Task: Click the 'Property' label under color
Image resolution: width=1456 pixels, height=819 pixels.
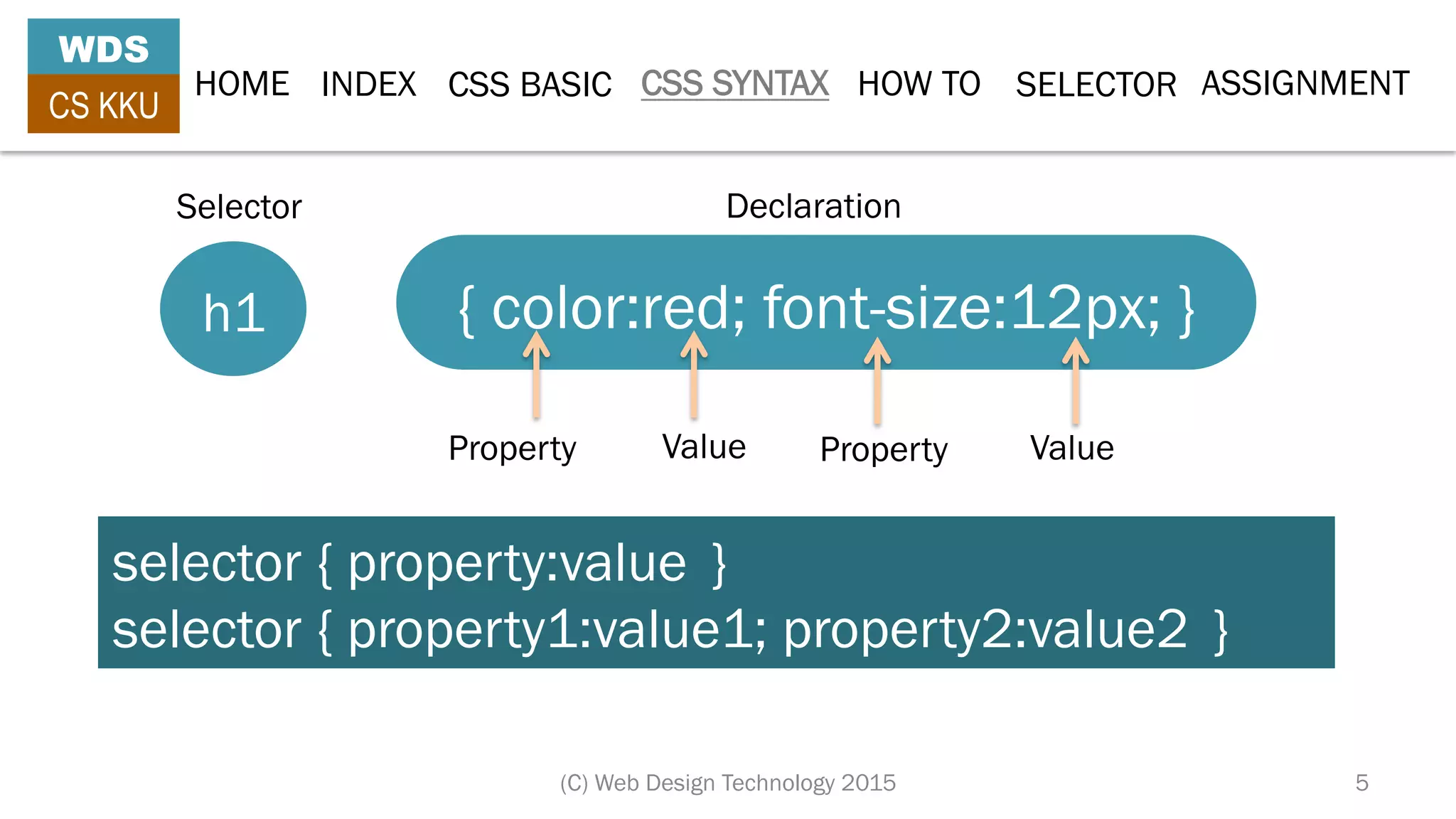Action: coord(512,449)
